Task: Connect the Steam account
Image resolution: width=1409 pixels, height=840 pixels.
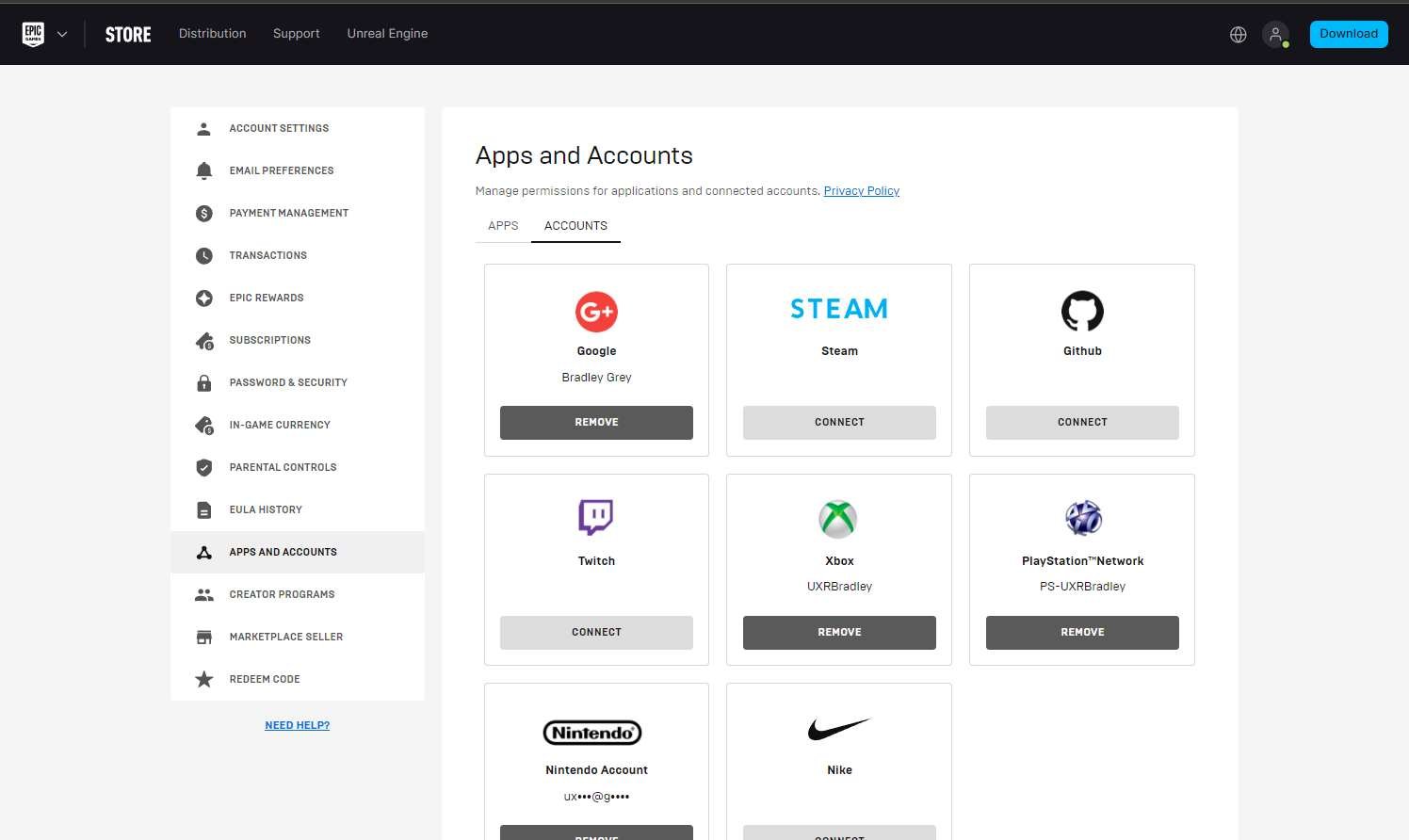Action: coord(839,423)
